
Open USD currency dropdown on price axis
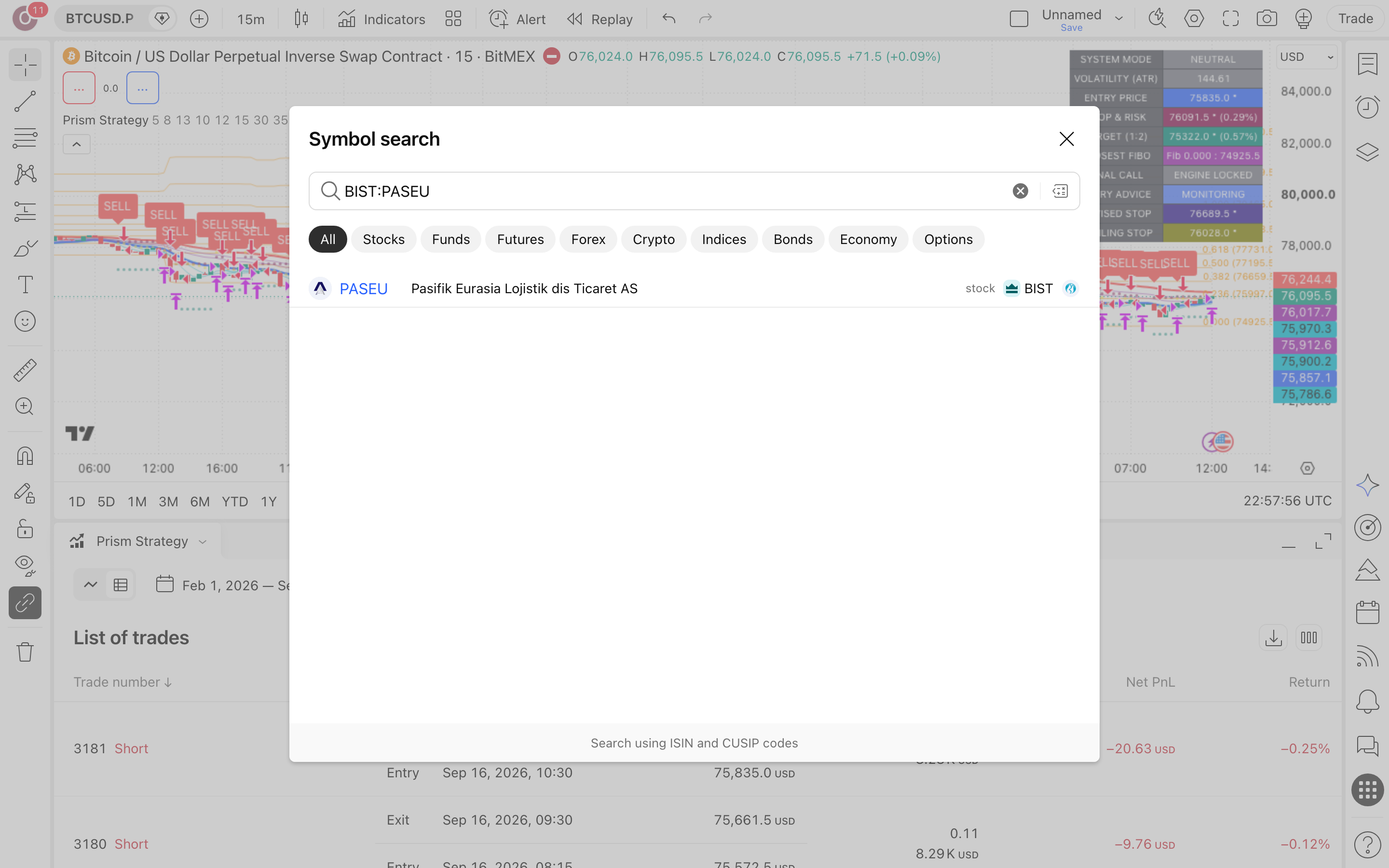[1307, 57]
